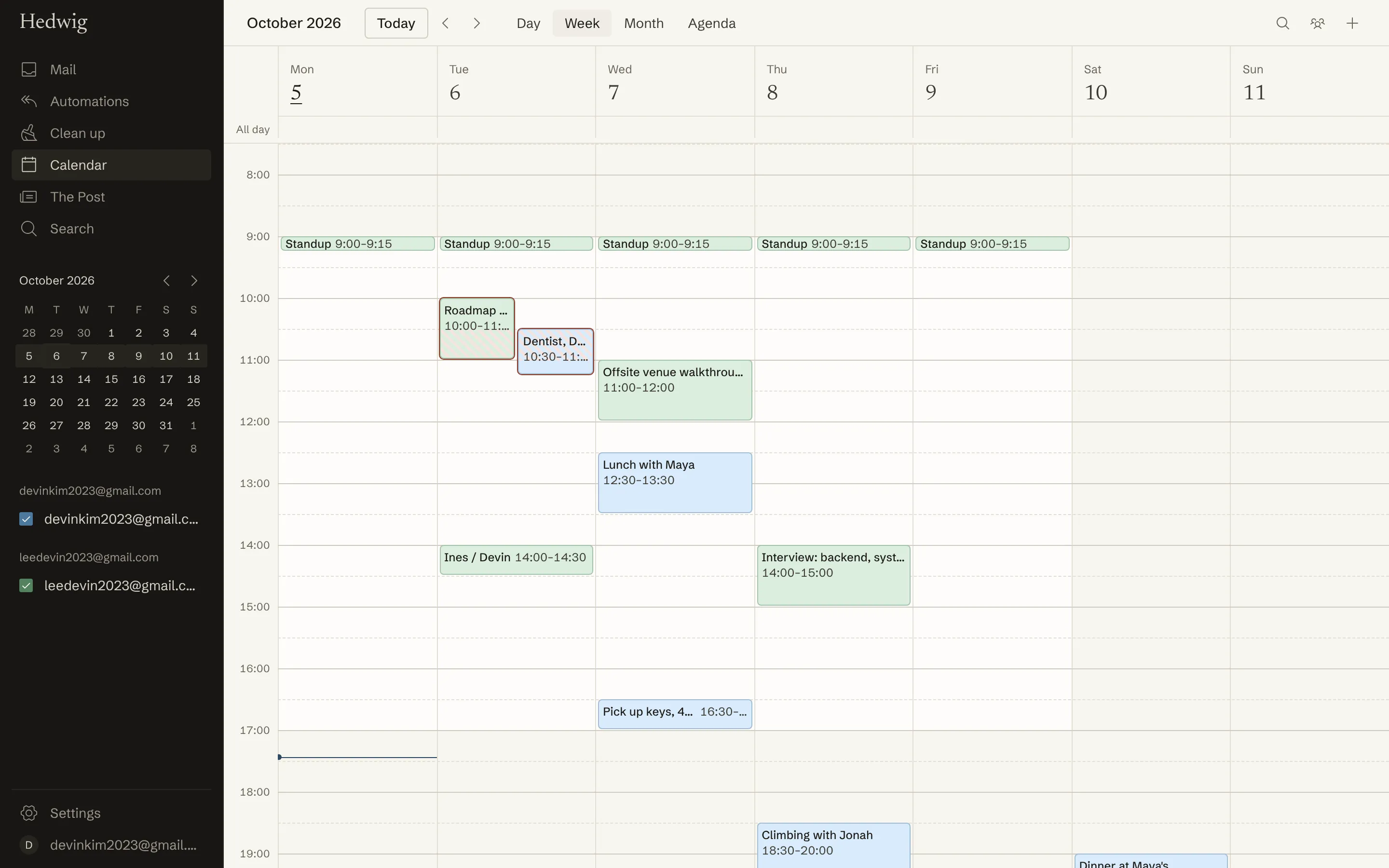Click the Today button
The image size is (1389, 868).
tap(396, 23)
